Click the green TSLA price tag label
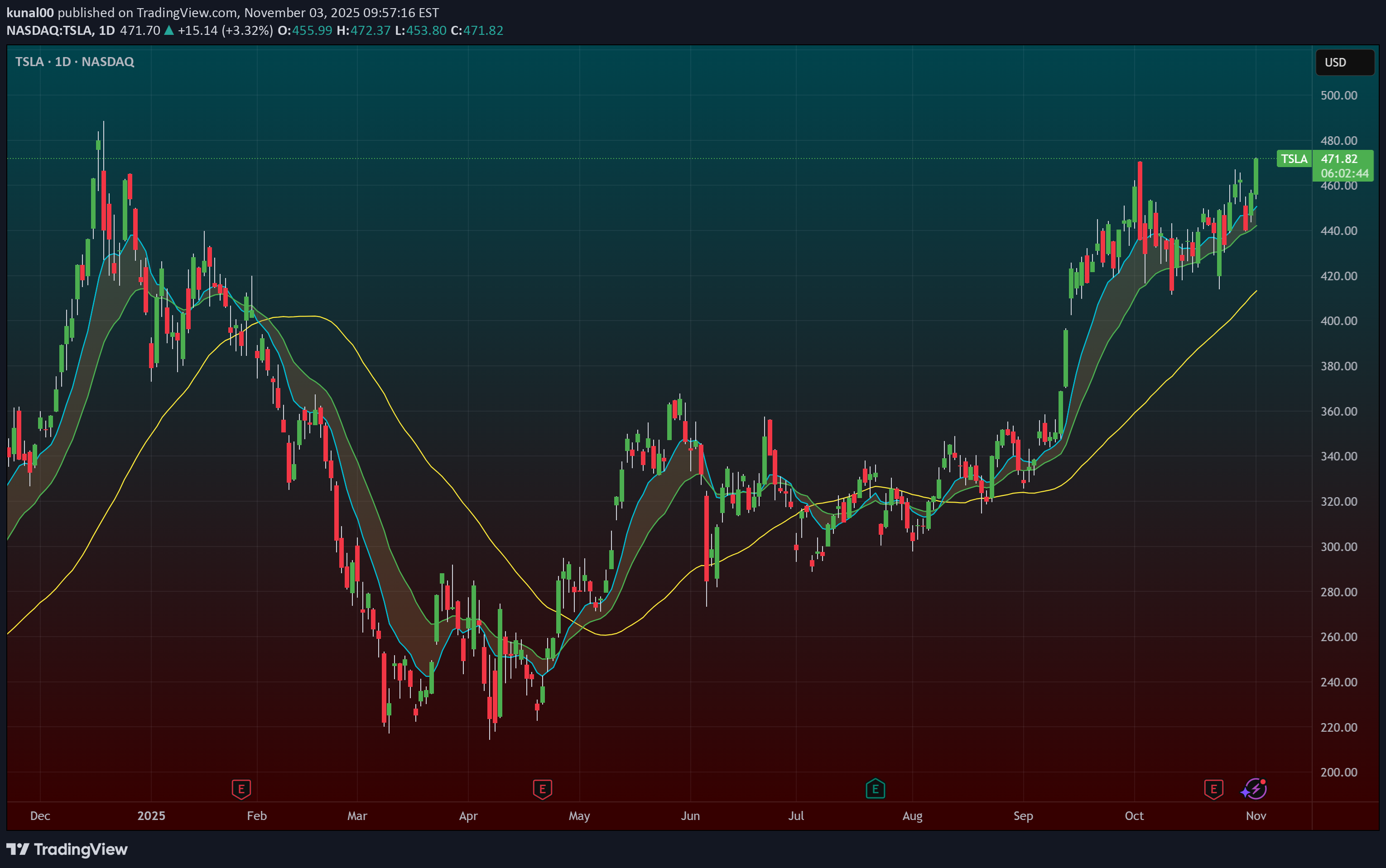 (1294, 159)
